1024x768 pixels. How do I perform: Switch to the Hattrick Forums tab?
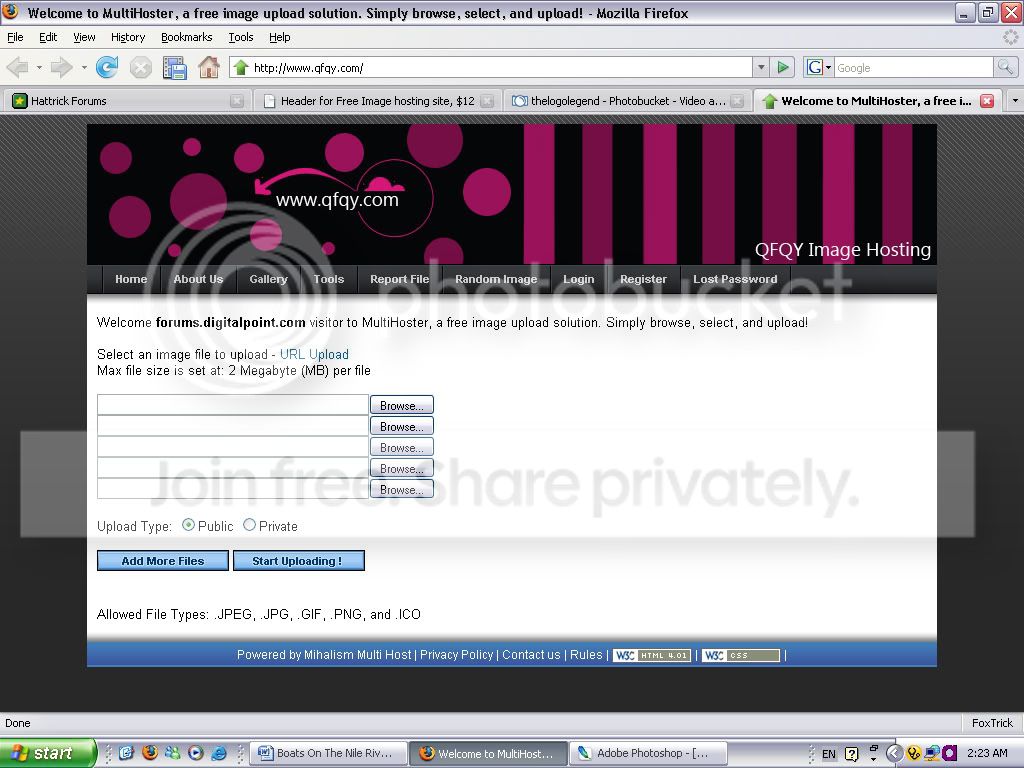tap(127, 101)
